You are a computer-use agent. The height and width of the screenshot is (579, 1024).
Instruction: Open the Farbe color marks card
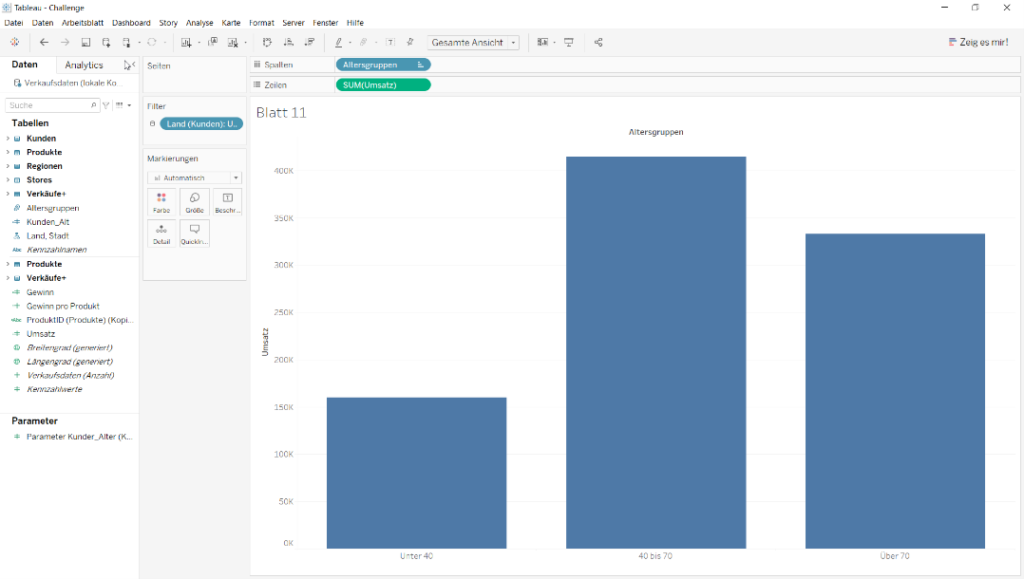coord(161,202)
